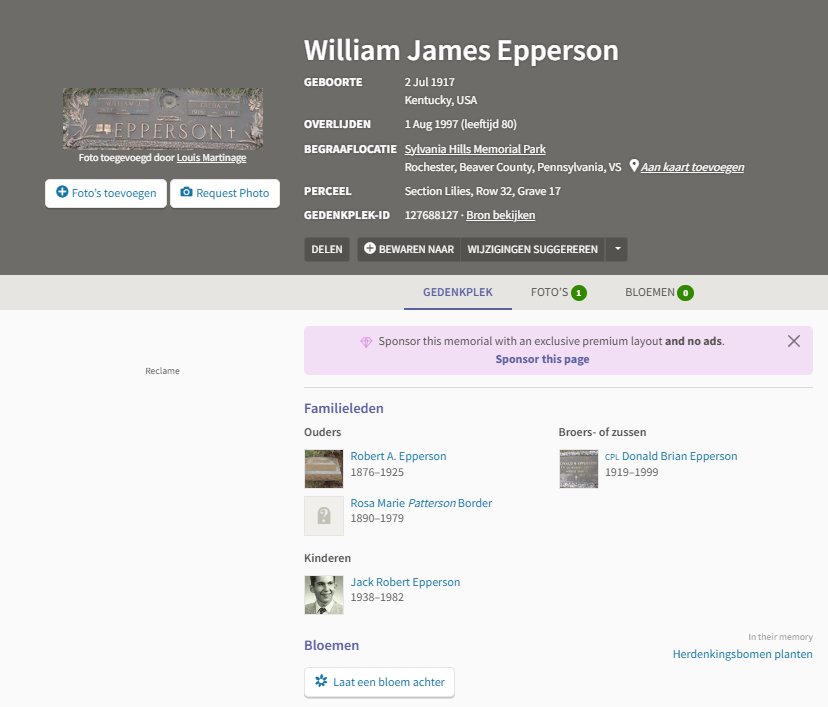Click Wijzigingen suggereren button
Image resolution: width=828 pixels, height=707 pixels.
point(533,249)
